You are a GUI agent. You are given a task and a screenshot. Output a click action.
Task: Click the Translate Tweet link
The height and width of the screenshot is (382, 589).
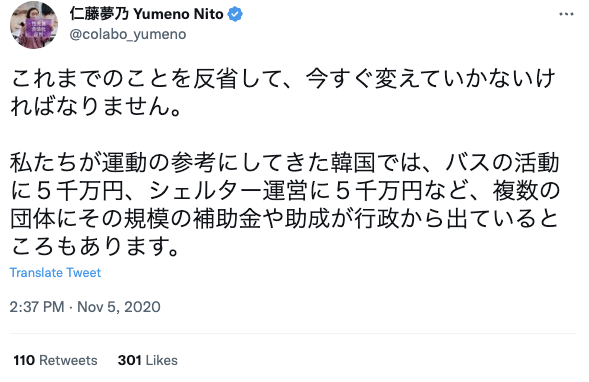(55, 272)
